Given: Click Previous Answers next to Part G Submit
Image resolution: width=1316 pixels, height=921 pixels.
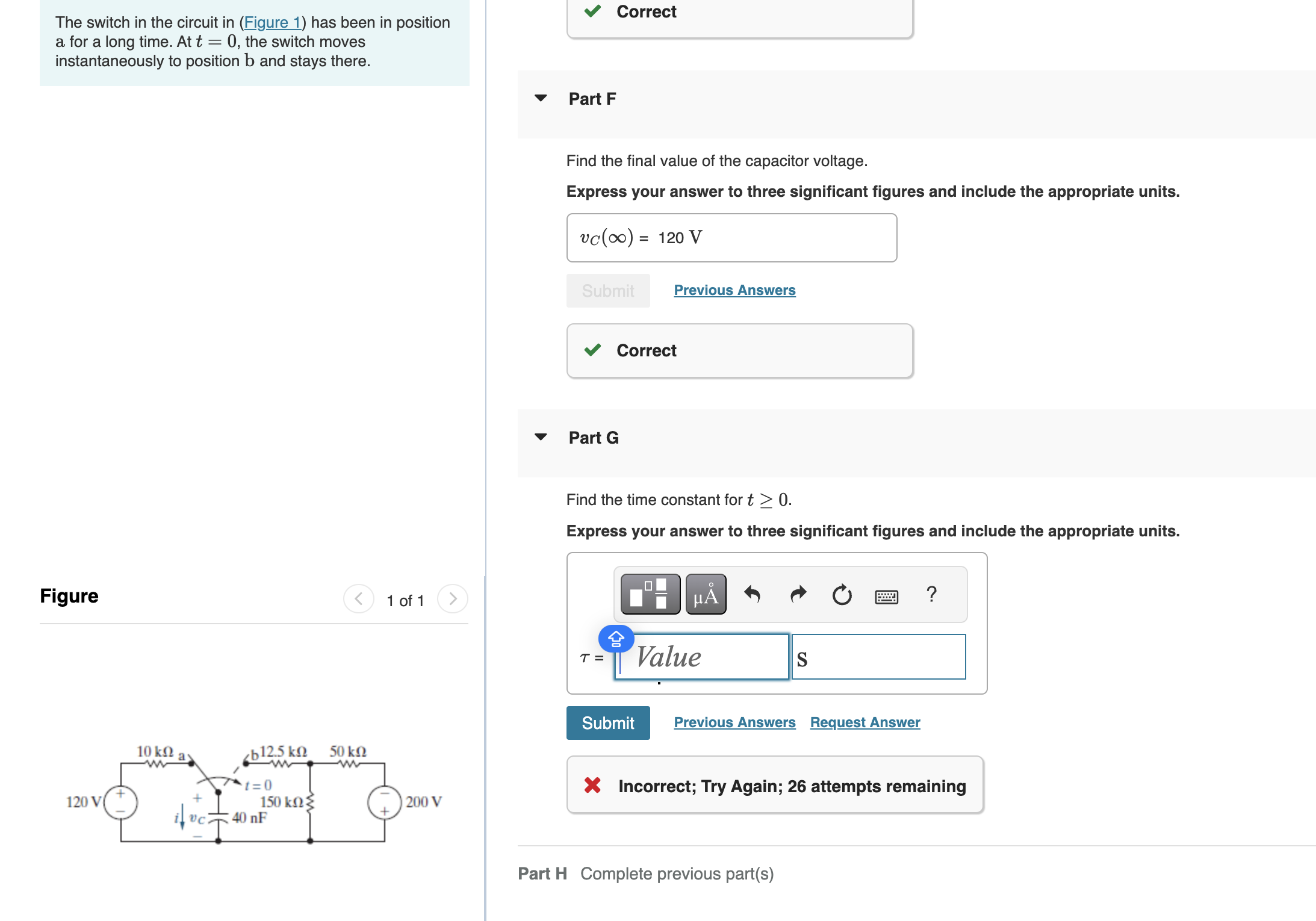Looking at the screenshot, I should (734, 722).
